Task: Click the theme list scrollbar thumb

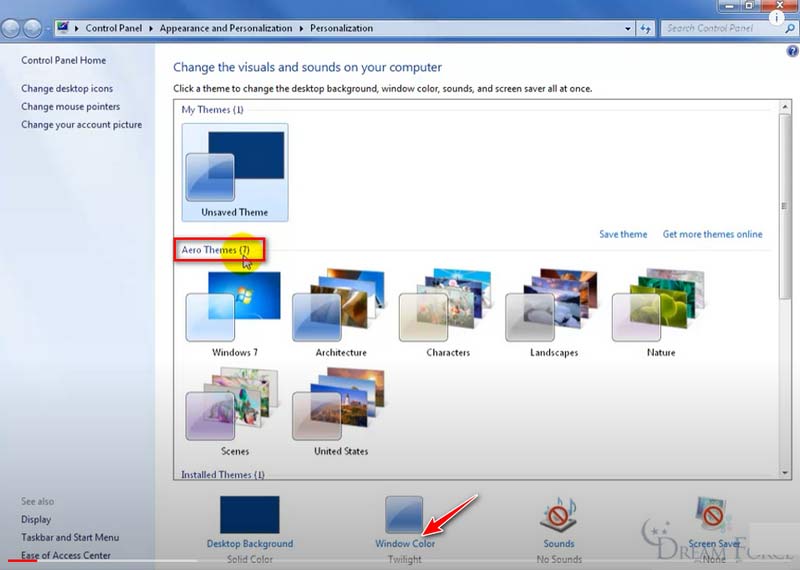Action: [x=785, y=206]
